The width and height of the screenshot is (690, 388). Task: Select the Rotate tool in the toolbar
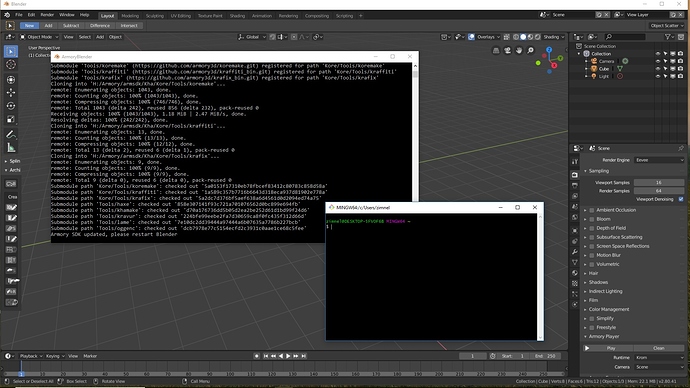[x=11, y=106]
